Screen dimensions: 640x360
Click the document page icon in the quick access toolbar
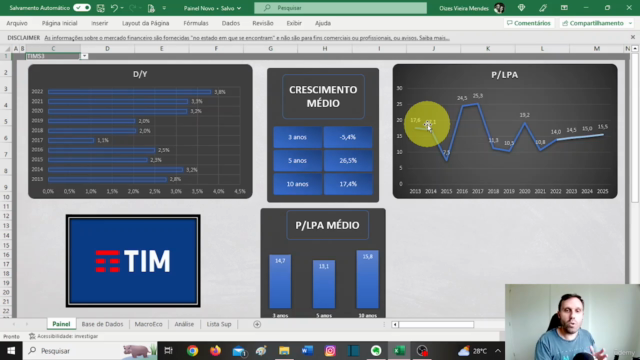(151, 8)
